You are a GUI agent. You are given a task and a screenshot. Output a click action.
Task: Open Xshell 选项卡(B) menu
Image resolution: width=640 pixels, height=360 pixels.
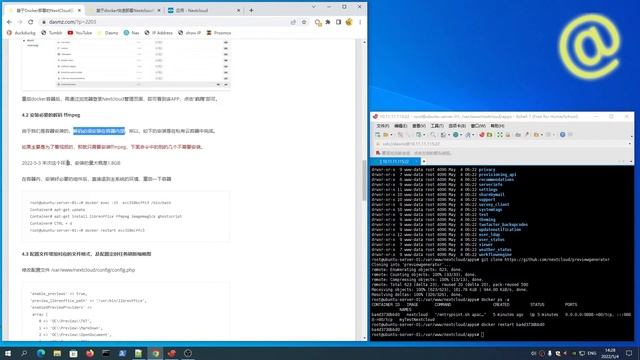point(457,126)
